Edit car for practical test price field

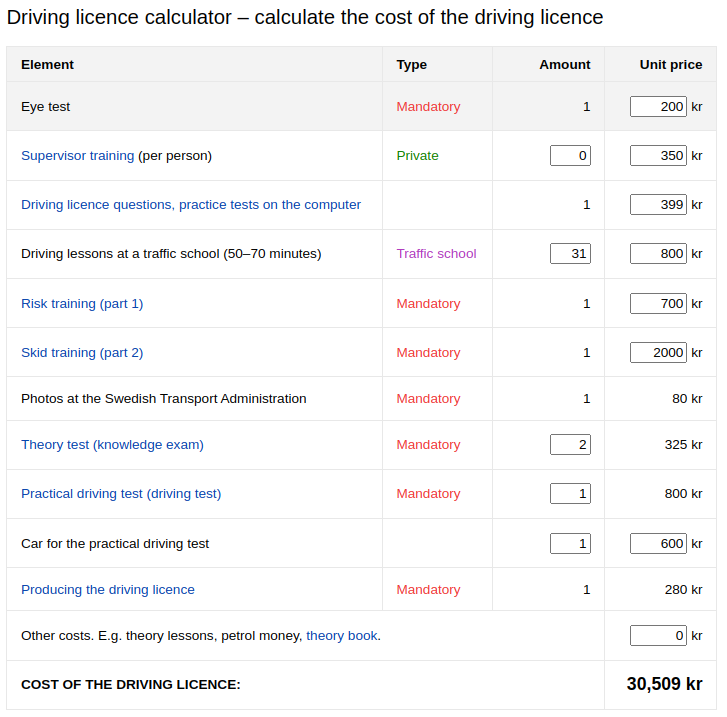click(658, 544)
